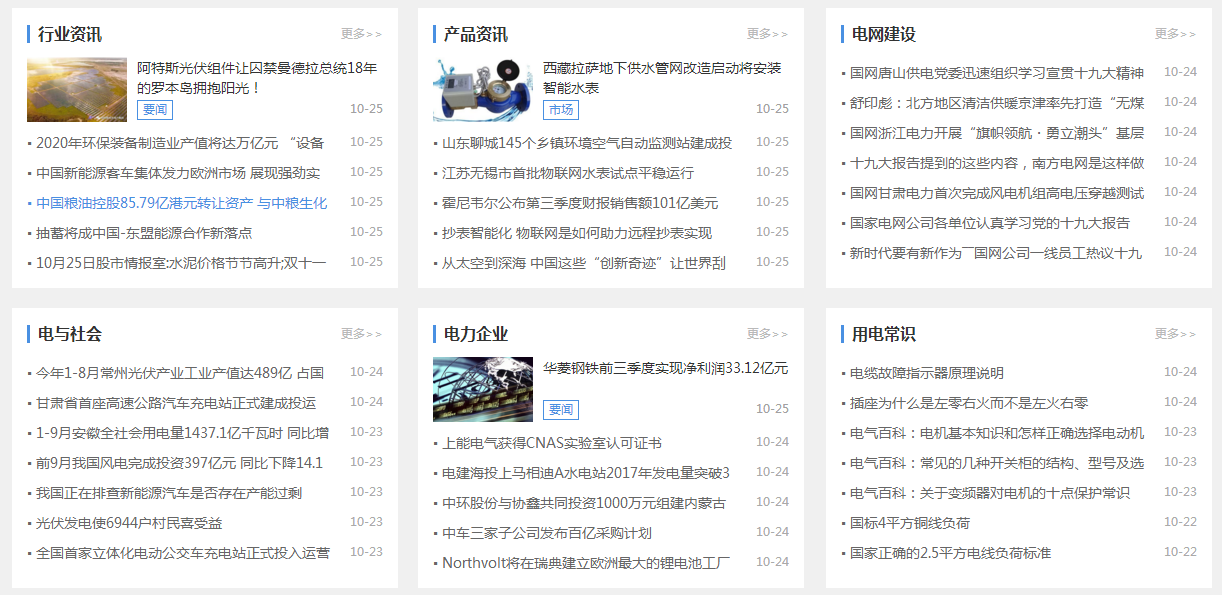Image resolution: width=1222 pixels, height=595 pixels.
Task: Click the 市场 tag in 产品资讯 section
Action: point(561,109)
